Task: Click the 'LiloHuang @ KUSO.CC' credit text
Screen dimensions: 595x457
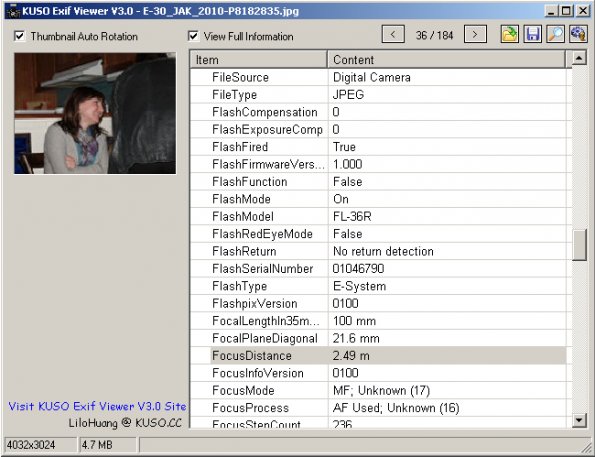Action: tap(125, 423)
